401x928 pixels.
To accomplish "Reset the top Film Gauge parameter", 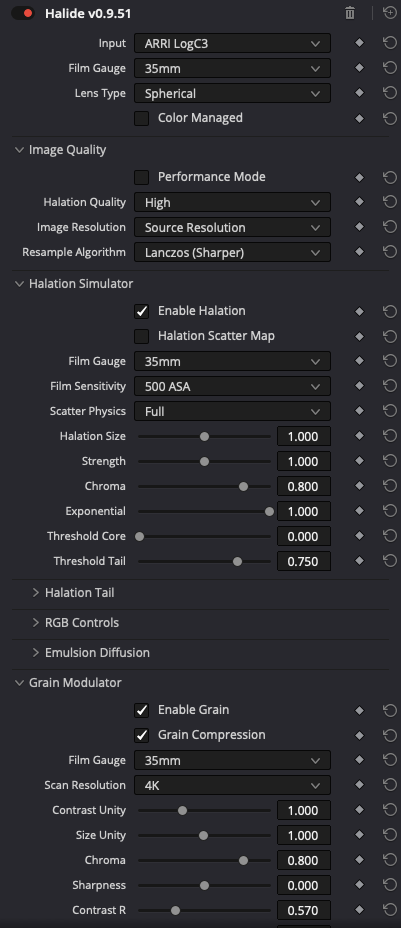I will 390,68.
